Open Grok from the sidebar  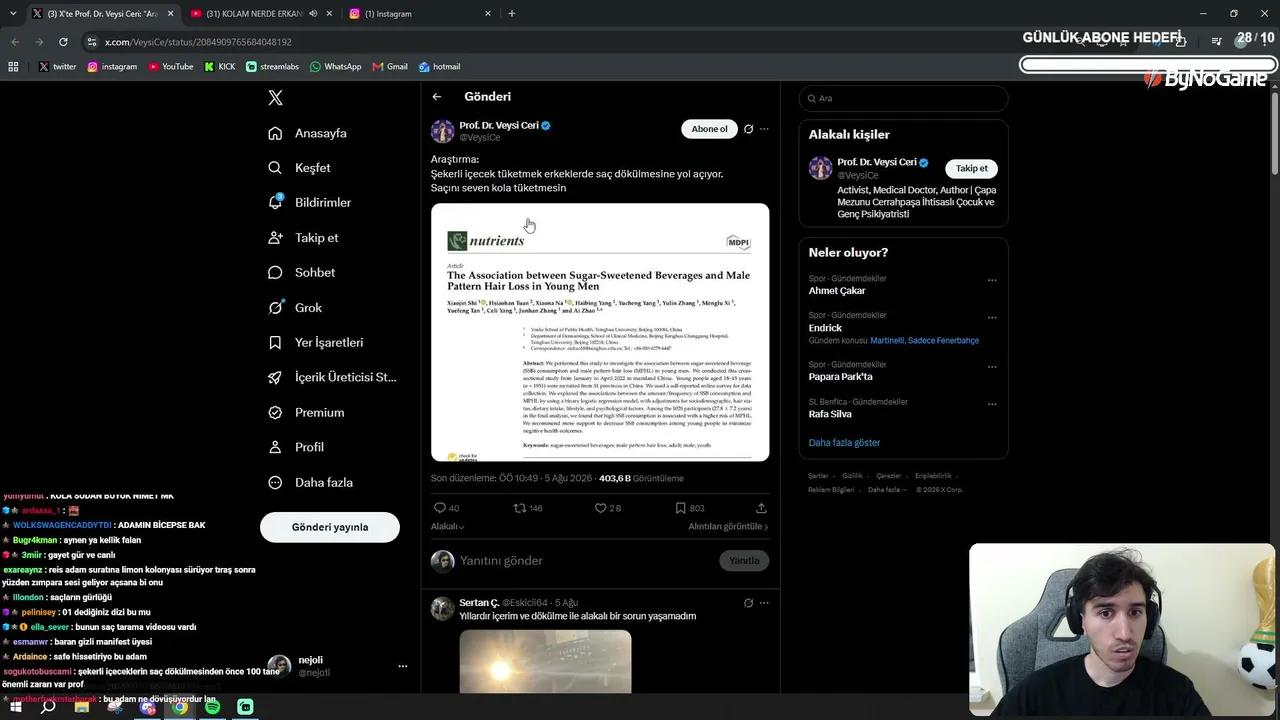295,307
